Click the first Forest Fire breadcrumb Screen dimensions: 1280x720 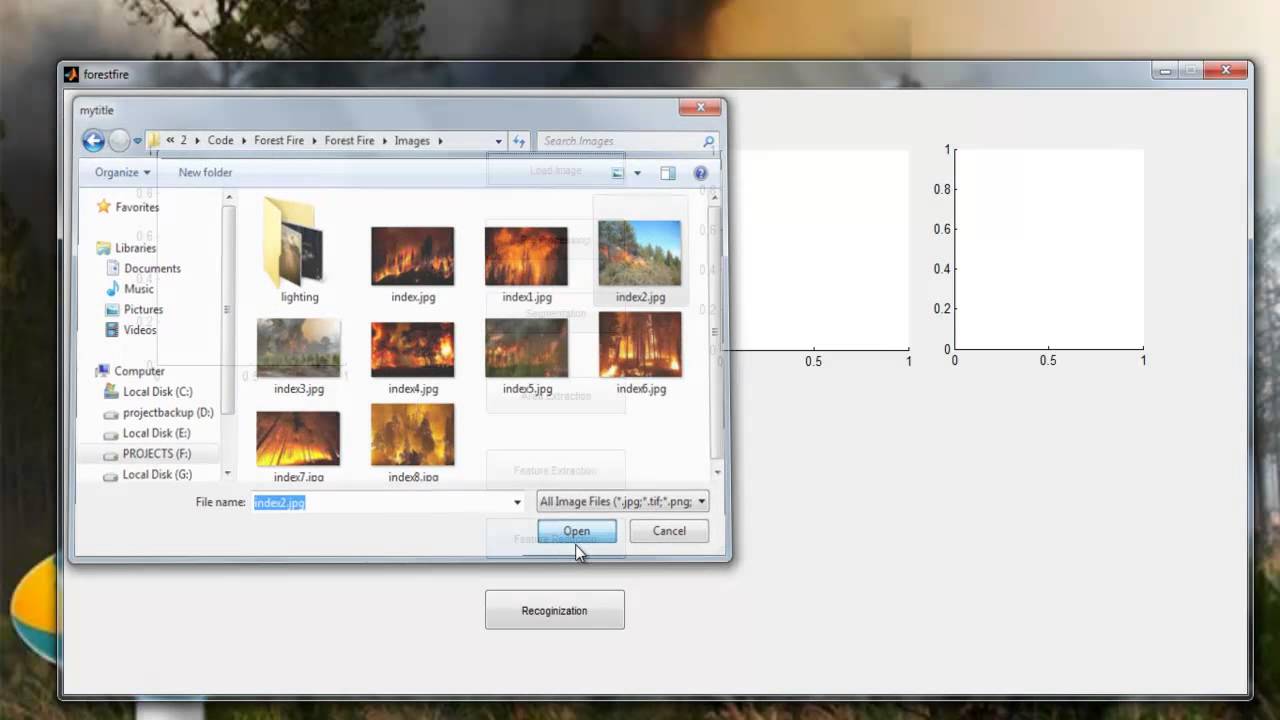click(x=279, y=141)
